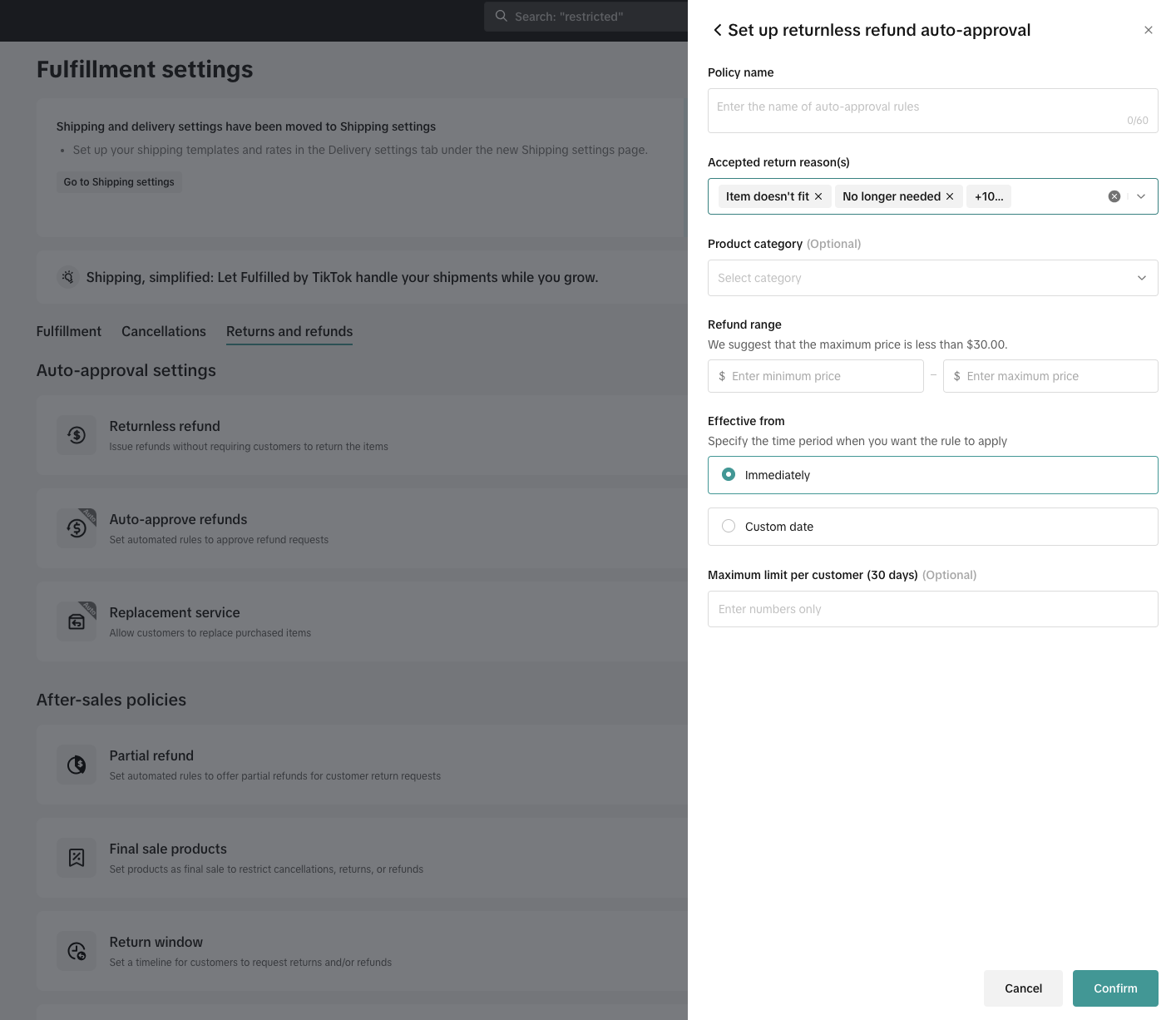Screen dimensions: 1176x1020
Task: Click the Final sale products icon
Action: (x=77, y=857)
